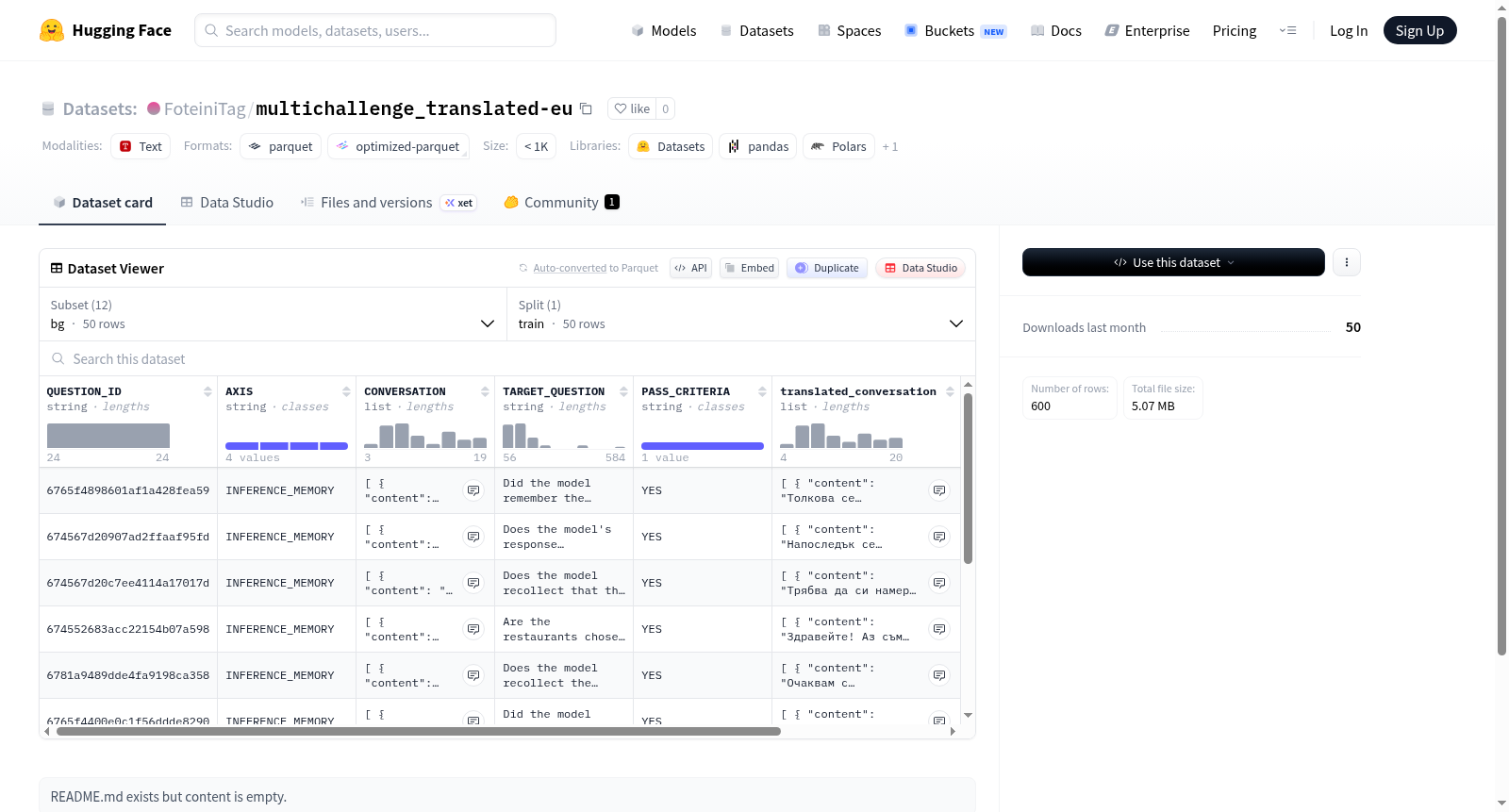Open the Data Studio tab
The width and height of the screenshot is (1509, 812).
[227, 203]
